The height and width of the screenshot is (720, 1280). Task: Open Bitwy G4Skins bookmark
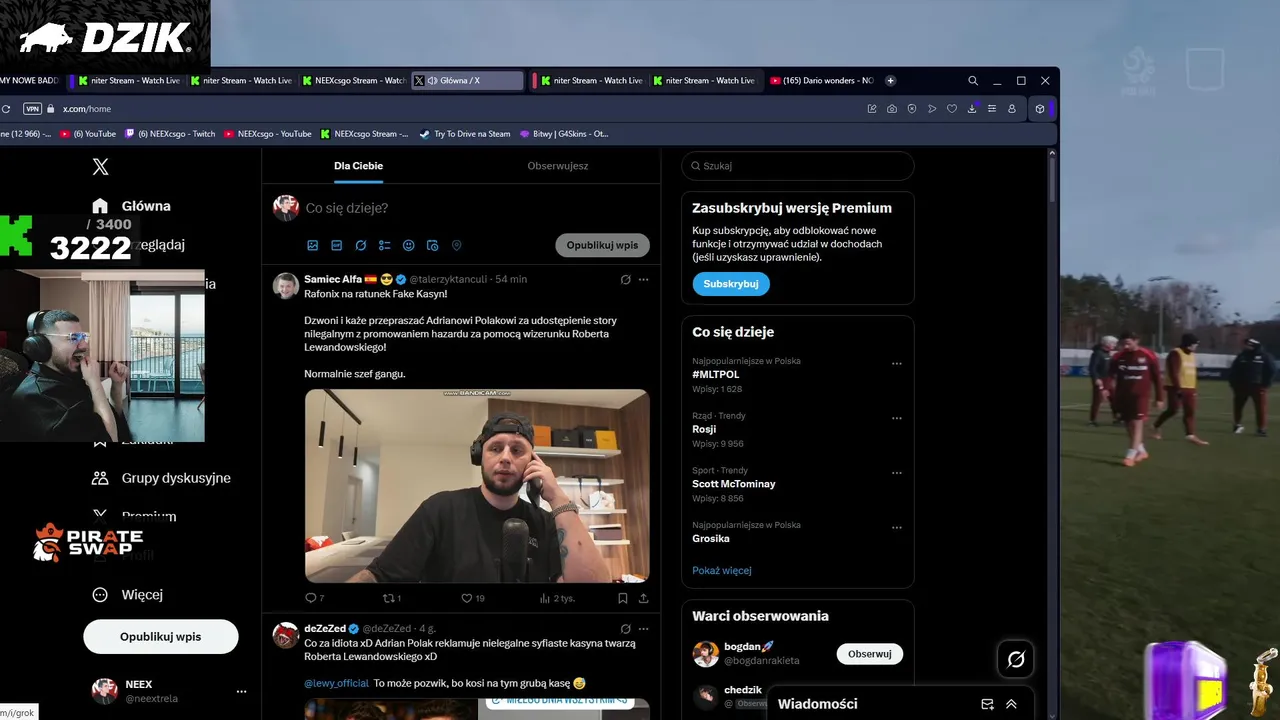563,134
